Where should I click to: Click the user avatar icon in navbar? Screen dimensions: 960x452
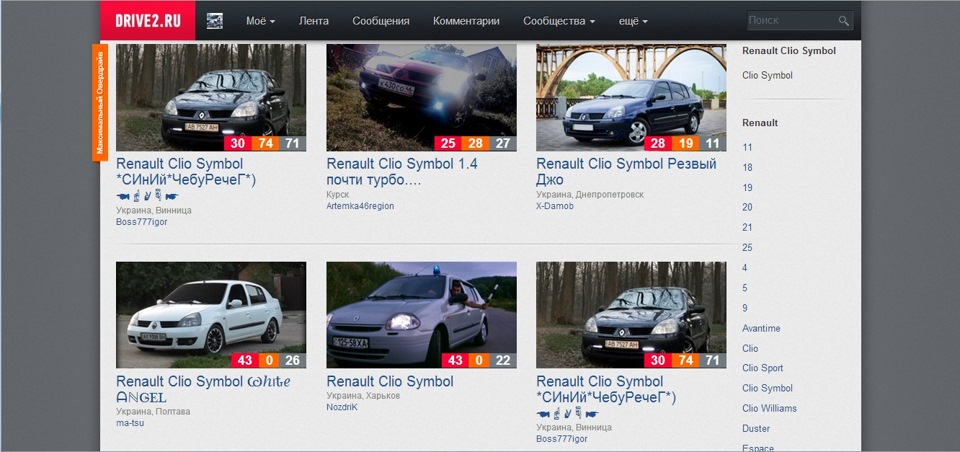point(215,21)
